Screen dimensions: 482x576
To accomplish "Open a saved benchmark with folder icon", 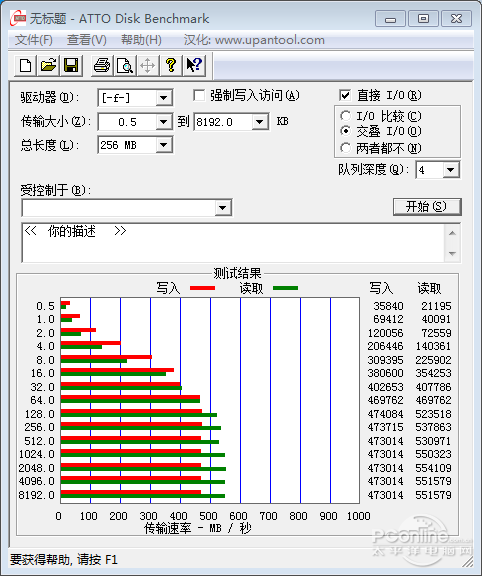I will pyautogui.click(x=48, y=66).
